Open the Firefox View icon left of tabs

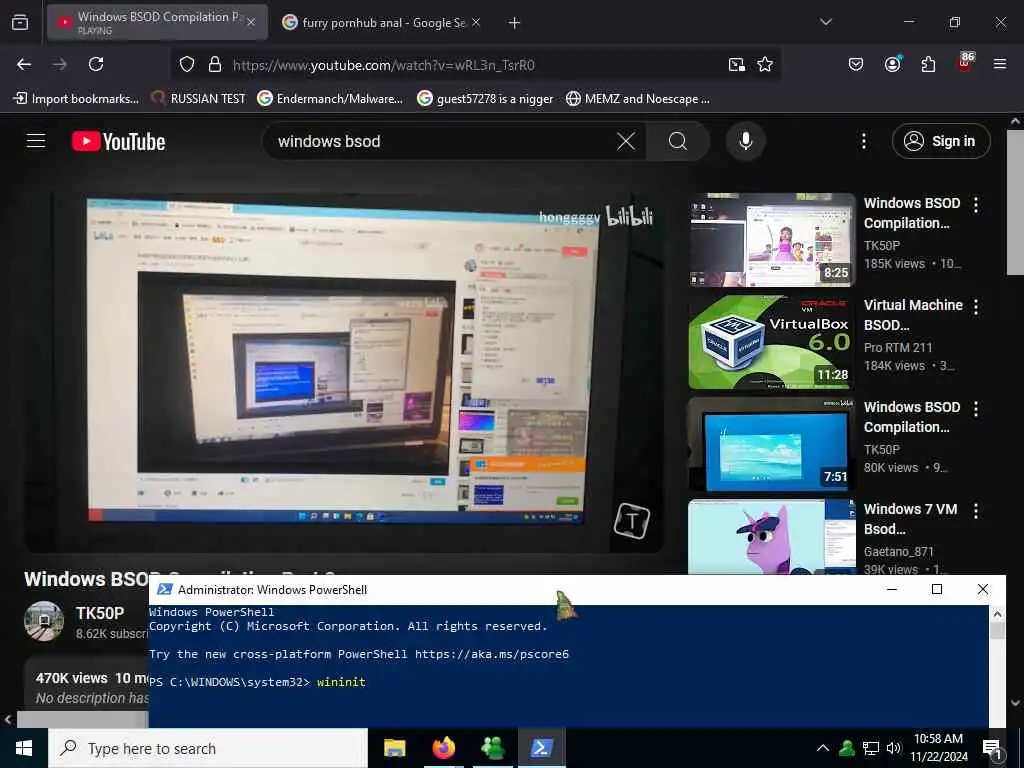(20, 22)
